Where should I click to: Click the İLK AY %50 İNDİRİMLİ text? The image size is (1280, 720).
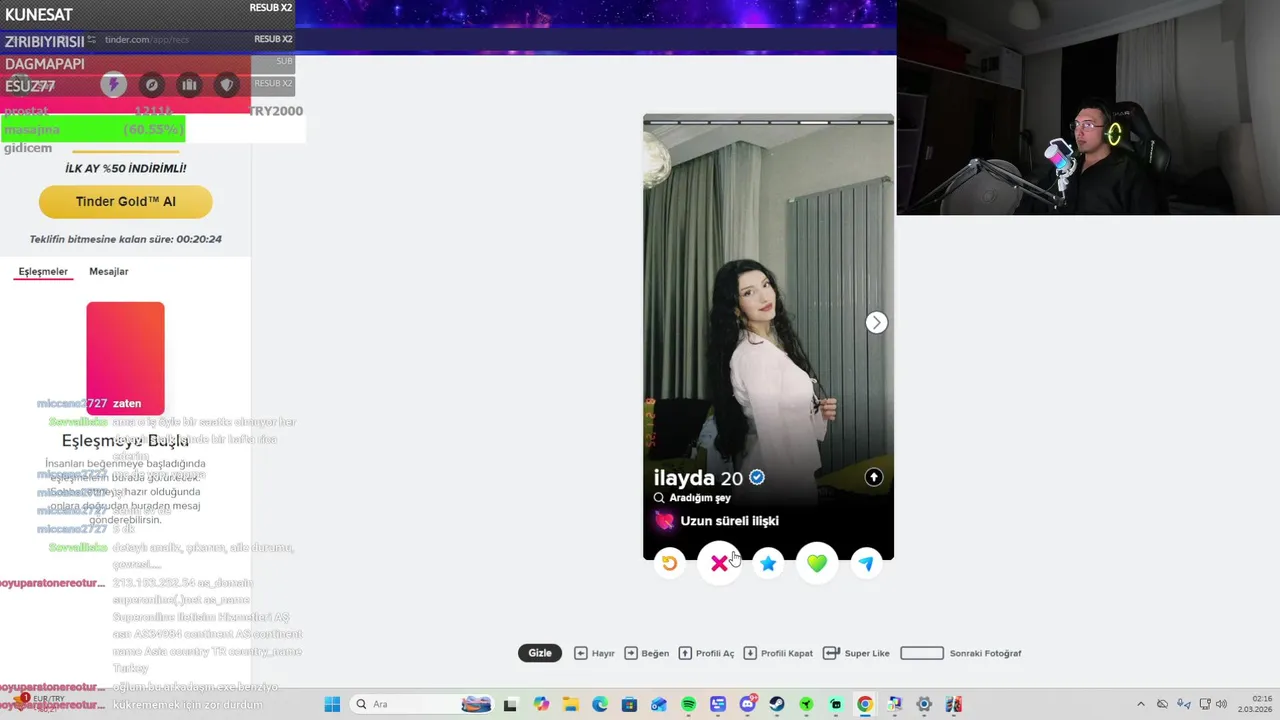click(x=126, y=168)
